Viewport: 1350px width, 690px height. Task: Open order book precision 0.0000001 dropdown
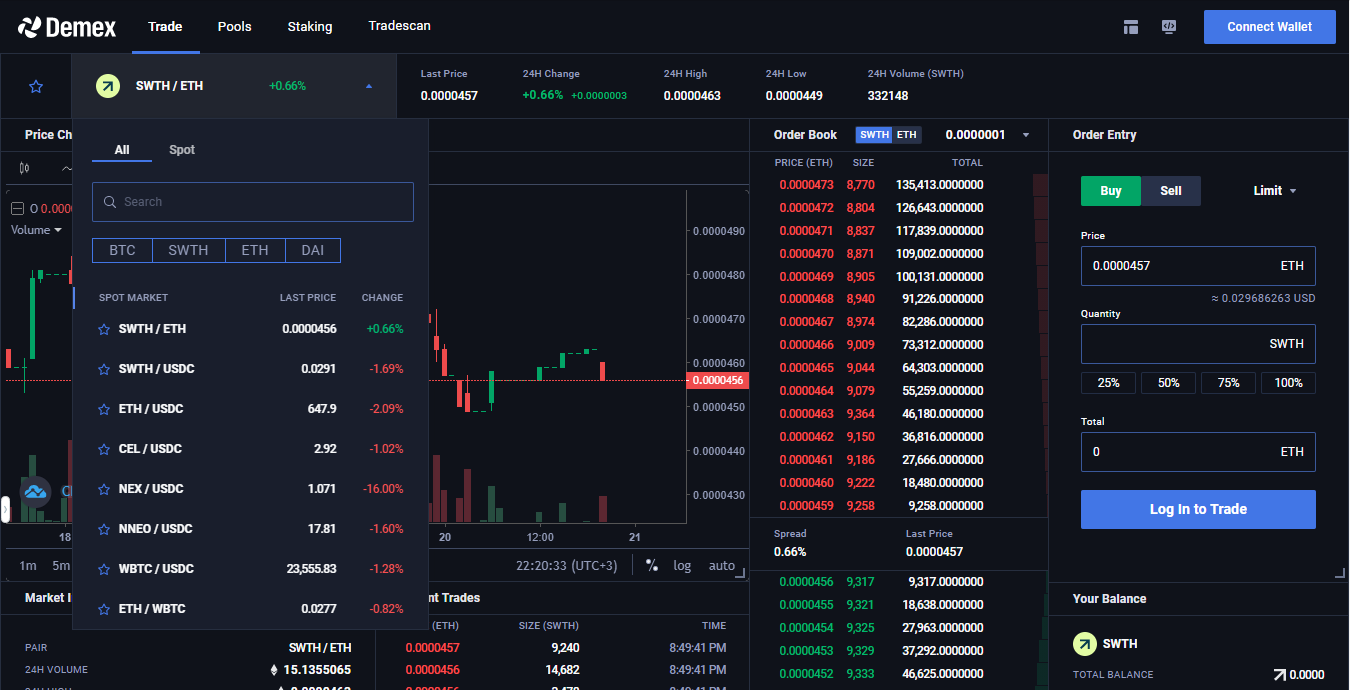point(988,135)
